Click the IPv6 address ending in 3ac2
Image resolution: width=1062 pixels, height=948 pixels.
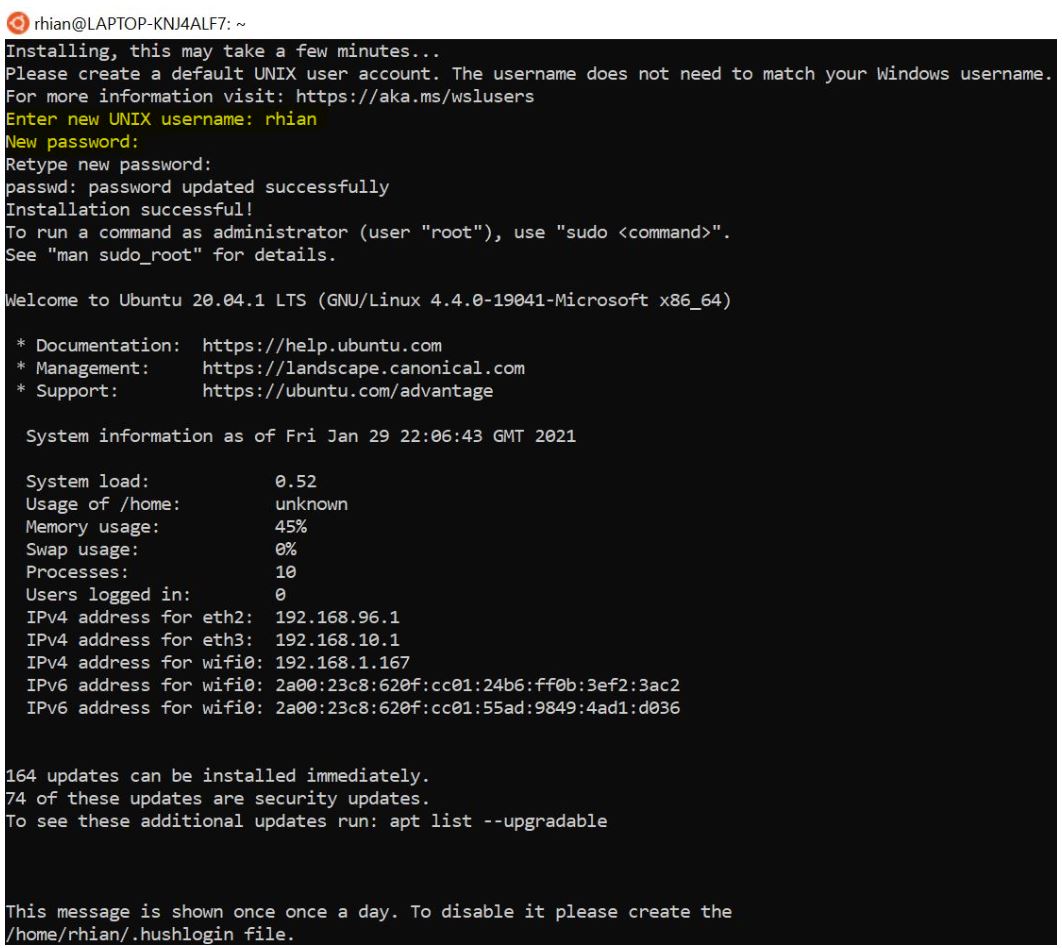477,685
